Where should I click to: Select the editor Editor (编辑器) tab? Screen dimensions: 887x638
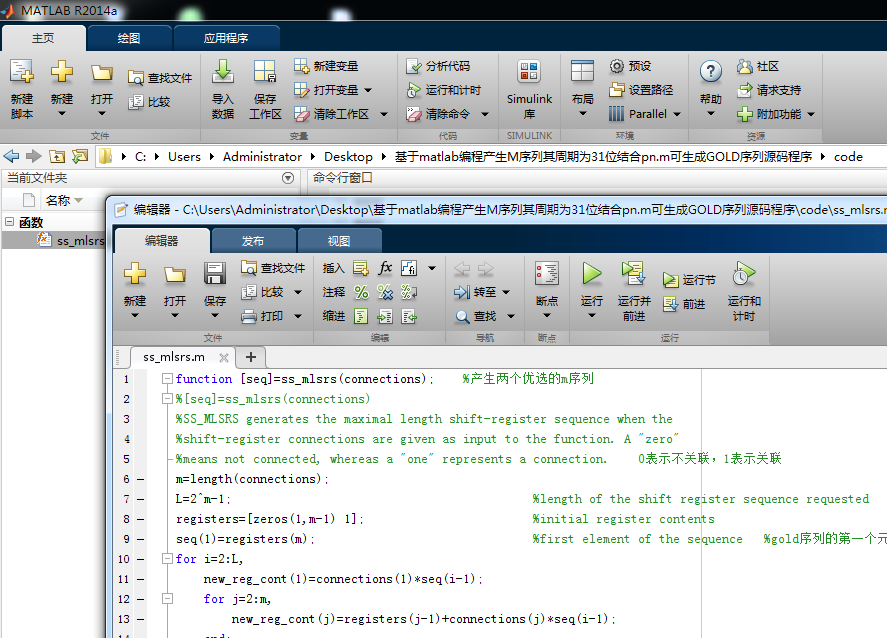(162, 241)
